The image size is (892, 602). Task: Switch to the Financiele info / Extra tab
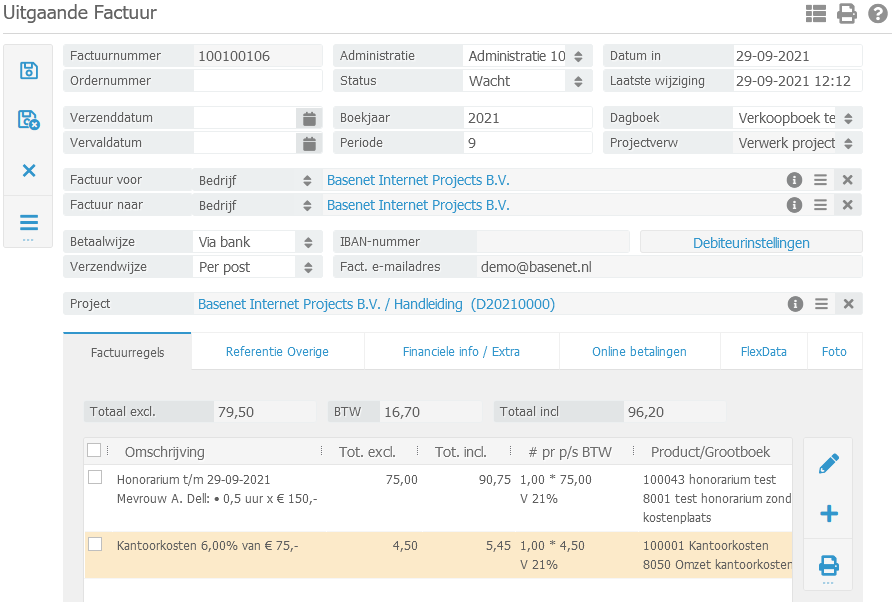coord(461,352)
